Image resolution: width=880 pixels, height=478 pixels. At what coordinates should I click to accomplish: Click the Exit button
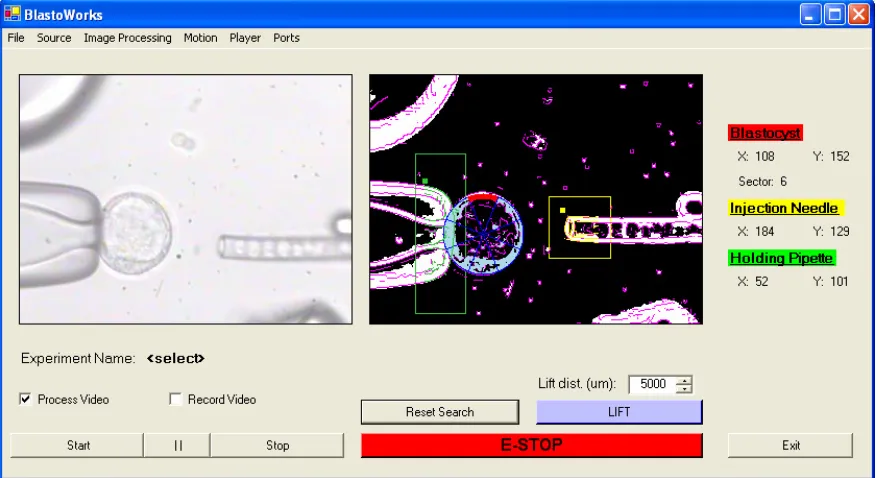[790, 445]
